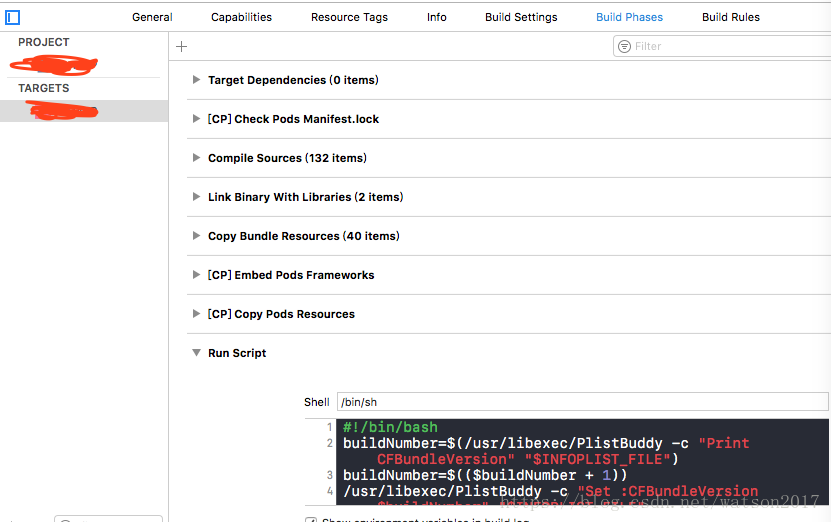Viewport: 831px width, 522px height.
Task: Expand Link Binary With Libraries section
Action: (x=196, y=197)
